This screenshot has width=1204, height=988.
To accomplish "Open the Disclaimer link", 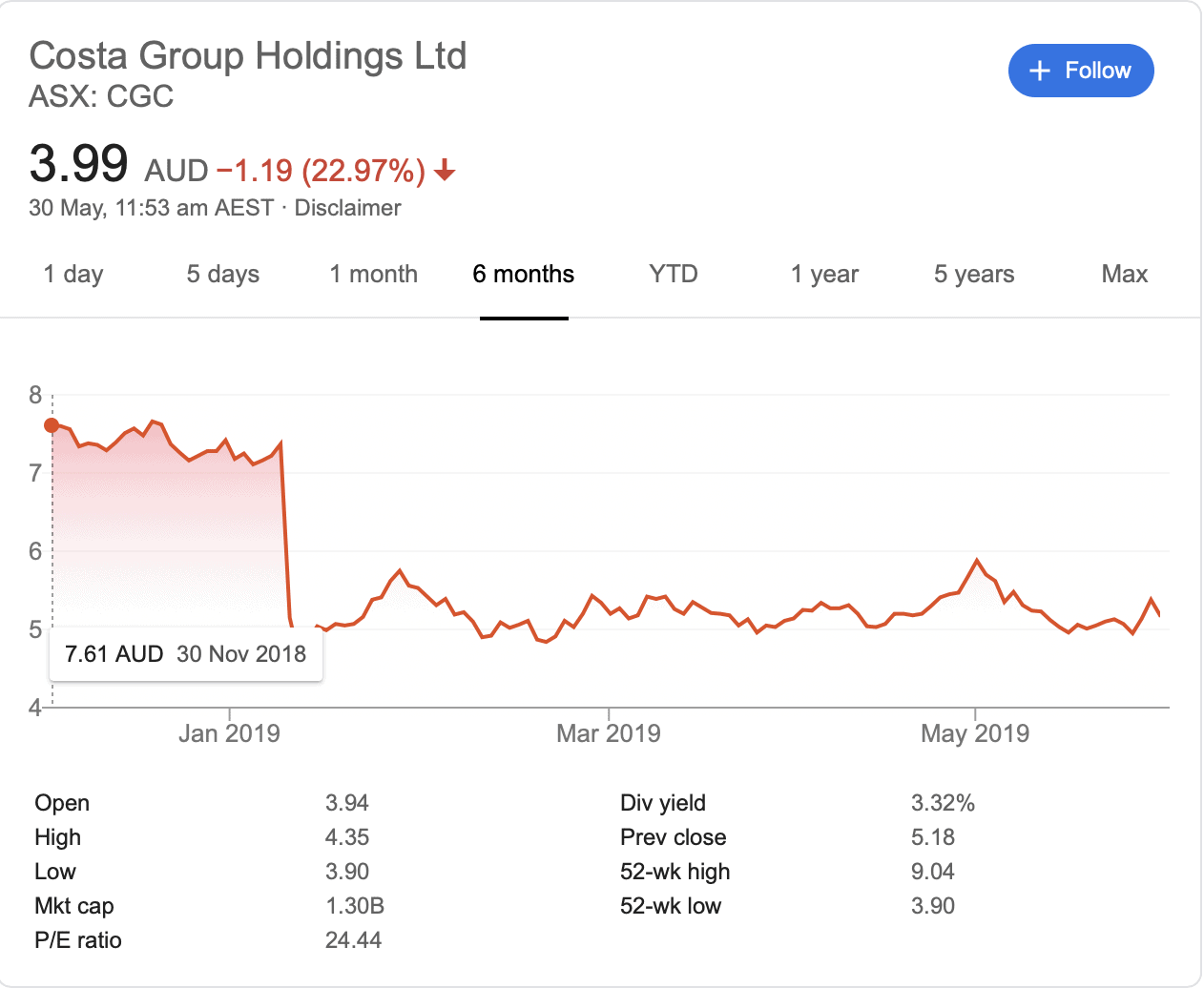I will (x=347, y=208).
